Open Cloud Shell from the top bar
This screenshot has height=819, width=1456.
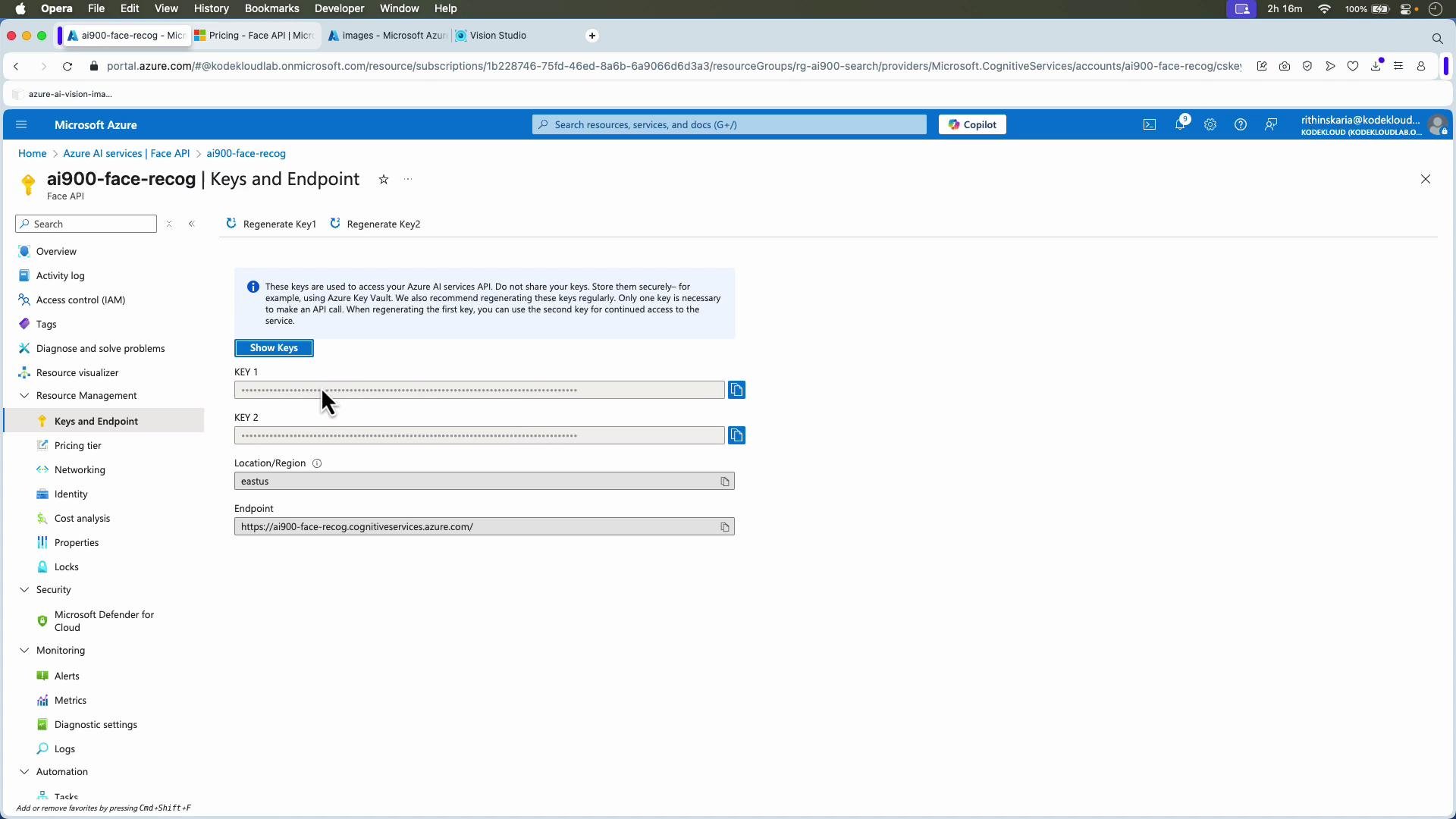click(x=1150, y=124)
